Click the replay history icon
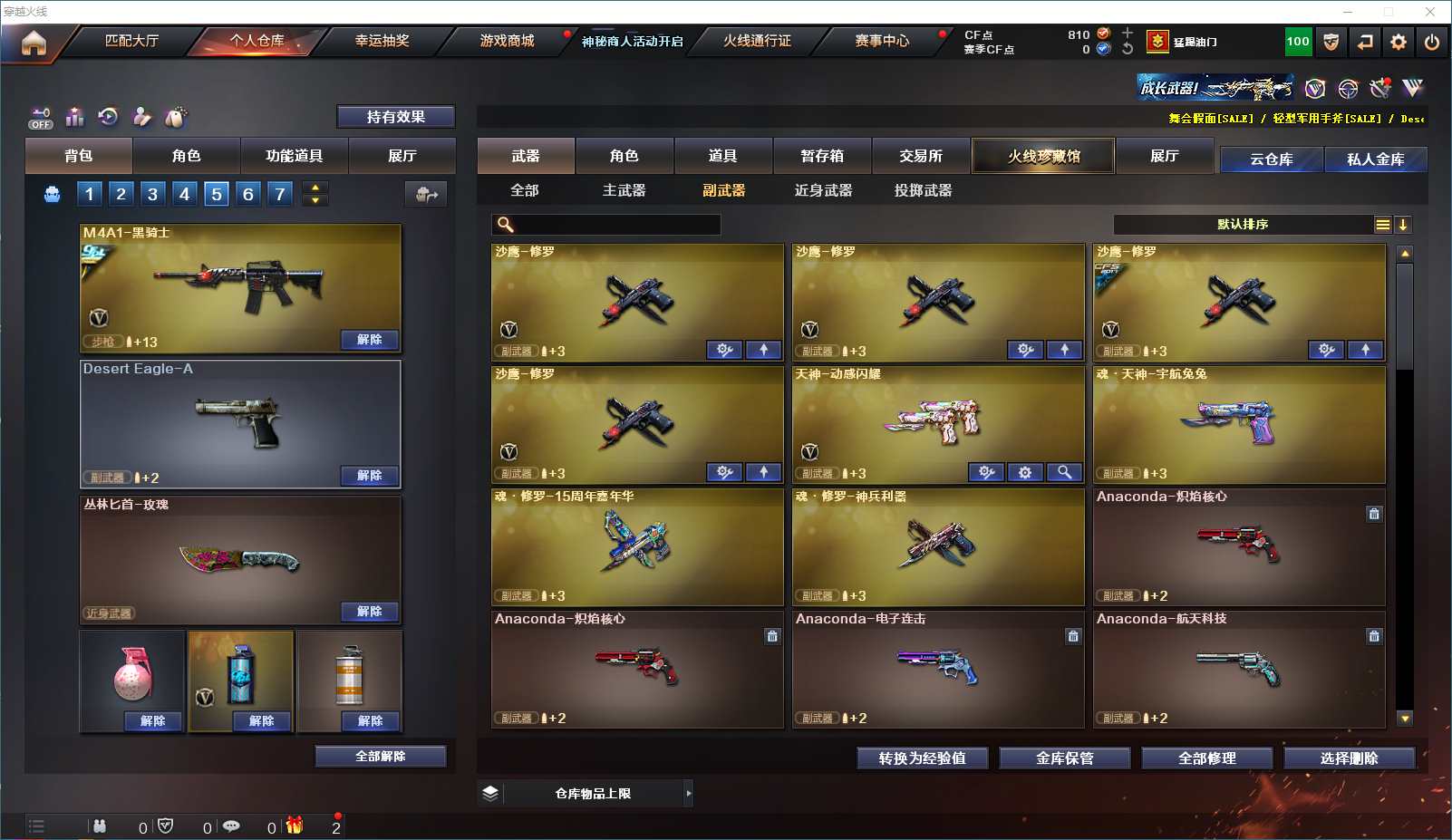 click(x=109, y=117)
